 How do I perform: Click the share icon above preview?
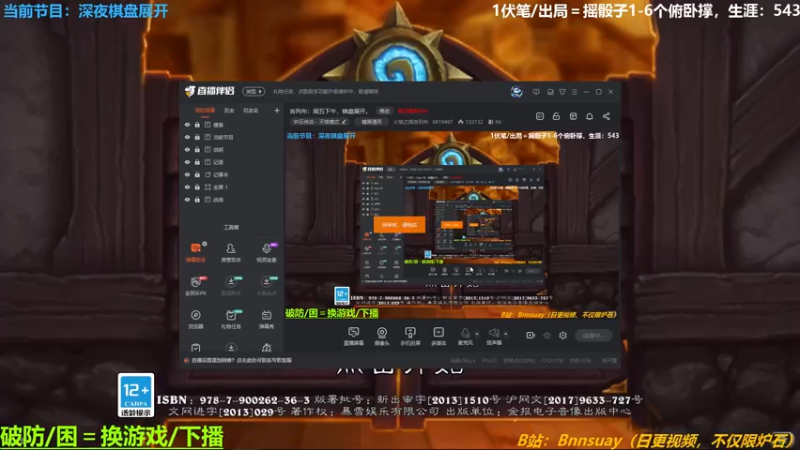606,116
